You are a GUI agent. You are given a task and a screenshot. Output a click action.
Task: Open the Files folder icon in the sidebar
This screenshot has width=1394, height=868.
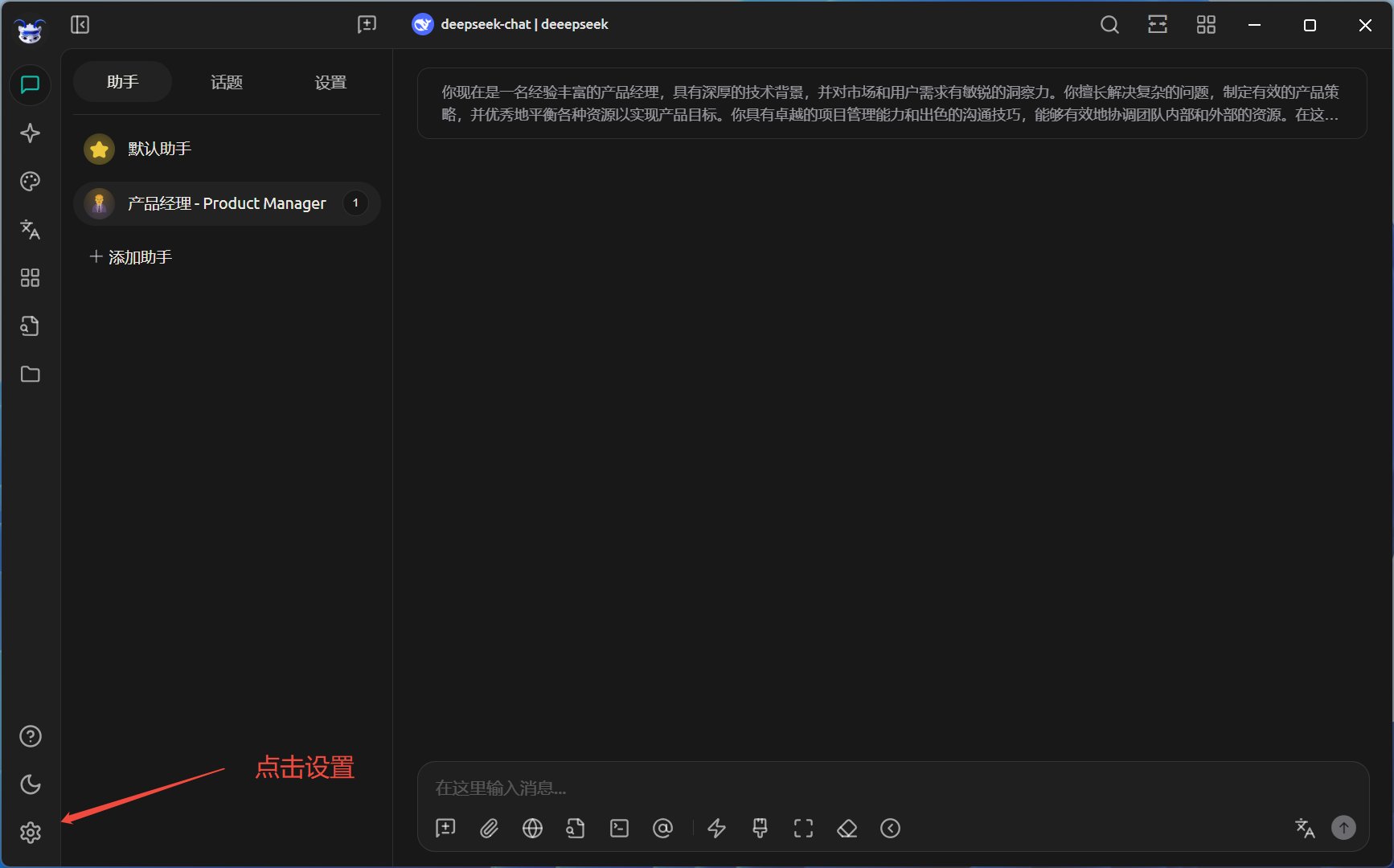pyautogui.click(x=31, y=375)
